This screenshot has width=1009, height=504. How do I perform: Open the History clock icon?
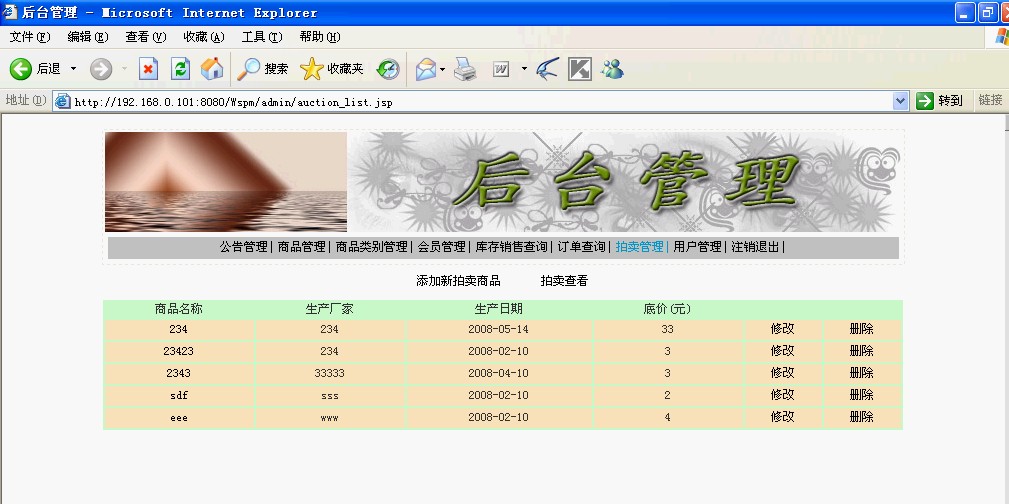click(x=388, y=69)
